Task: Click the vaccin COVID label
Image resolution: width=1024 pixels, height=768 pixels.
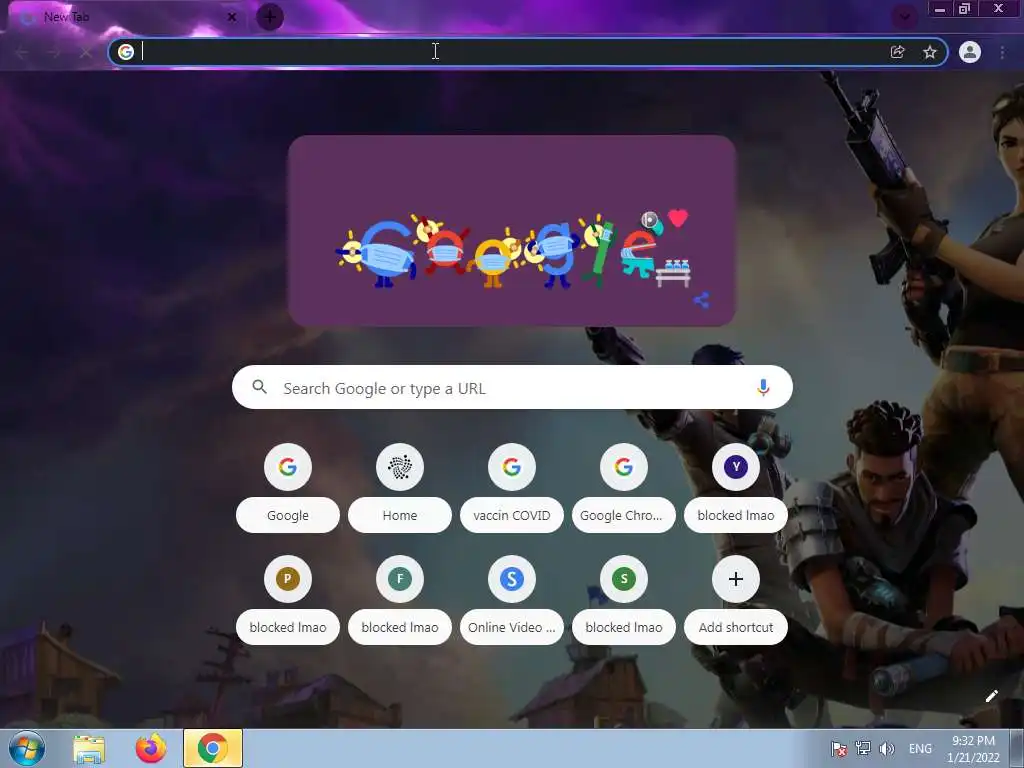Action: [512, 515]
